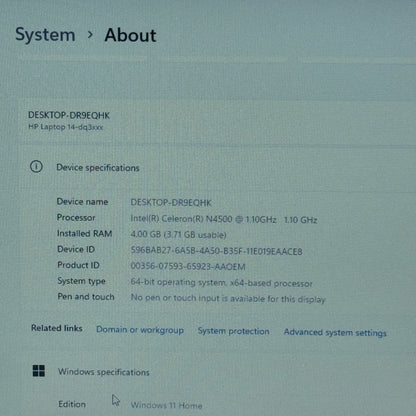Select the System type label
The width and height of the screenshot is (416, 416).
[x=81, y=281]
